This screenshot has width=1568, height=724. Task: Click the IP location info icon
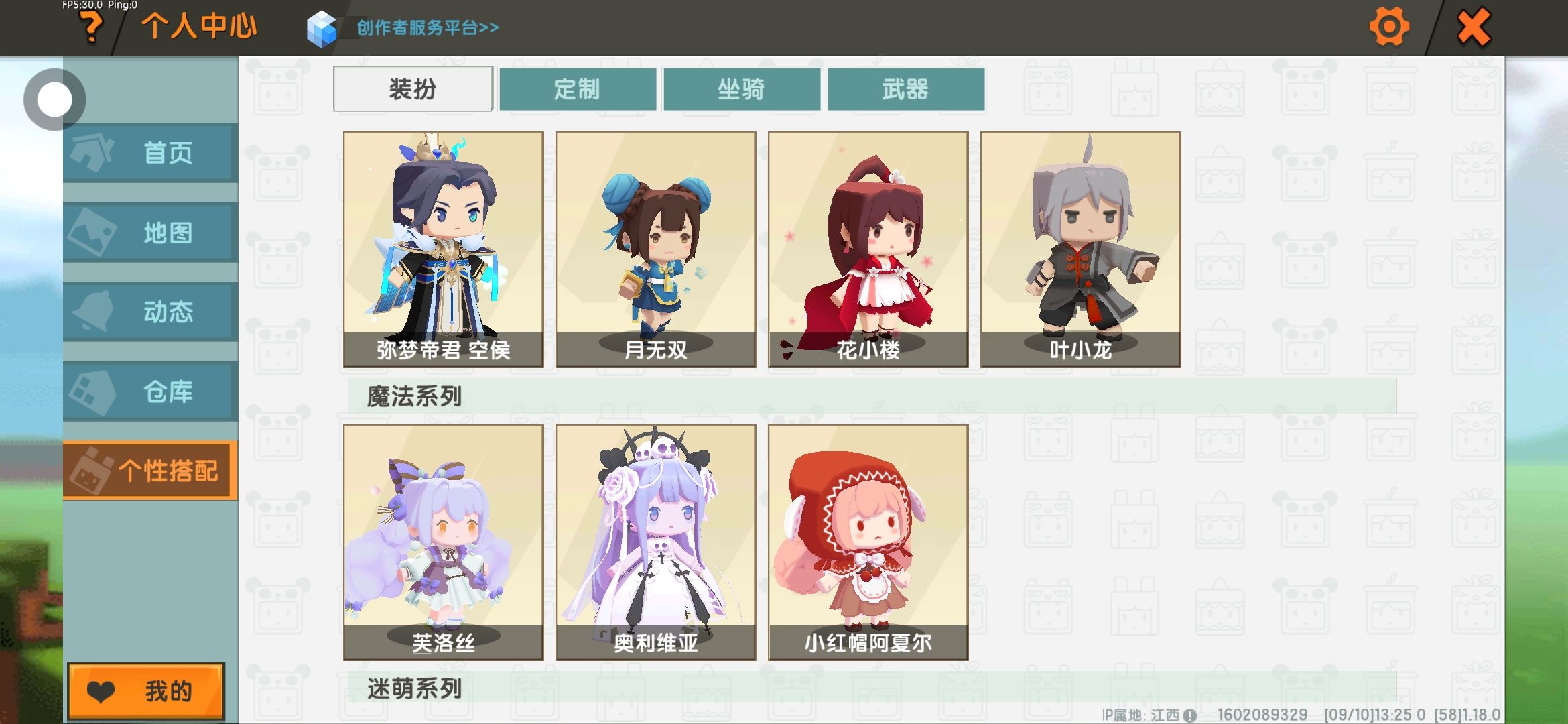[1190, 715]
